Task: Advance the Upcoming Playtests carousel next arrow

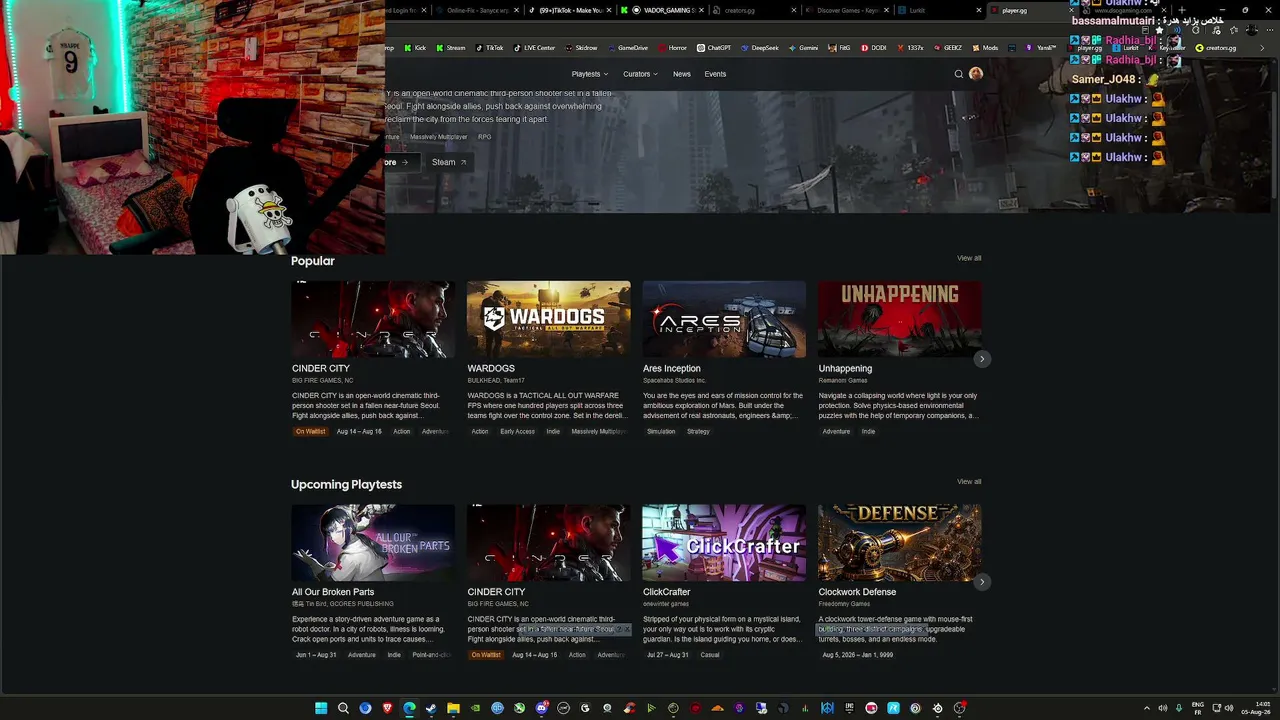Action: pos(982,581)
